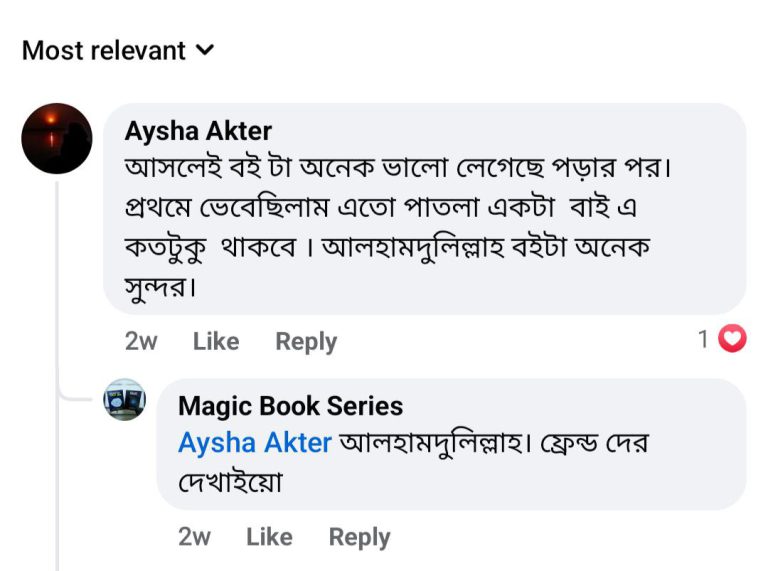Click the Magic Book Series page name
Image resolution: width=768 pixels, height=571 pixels.
290,406
